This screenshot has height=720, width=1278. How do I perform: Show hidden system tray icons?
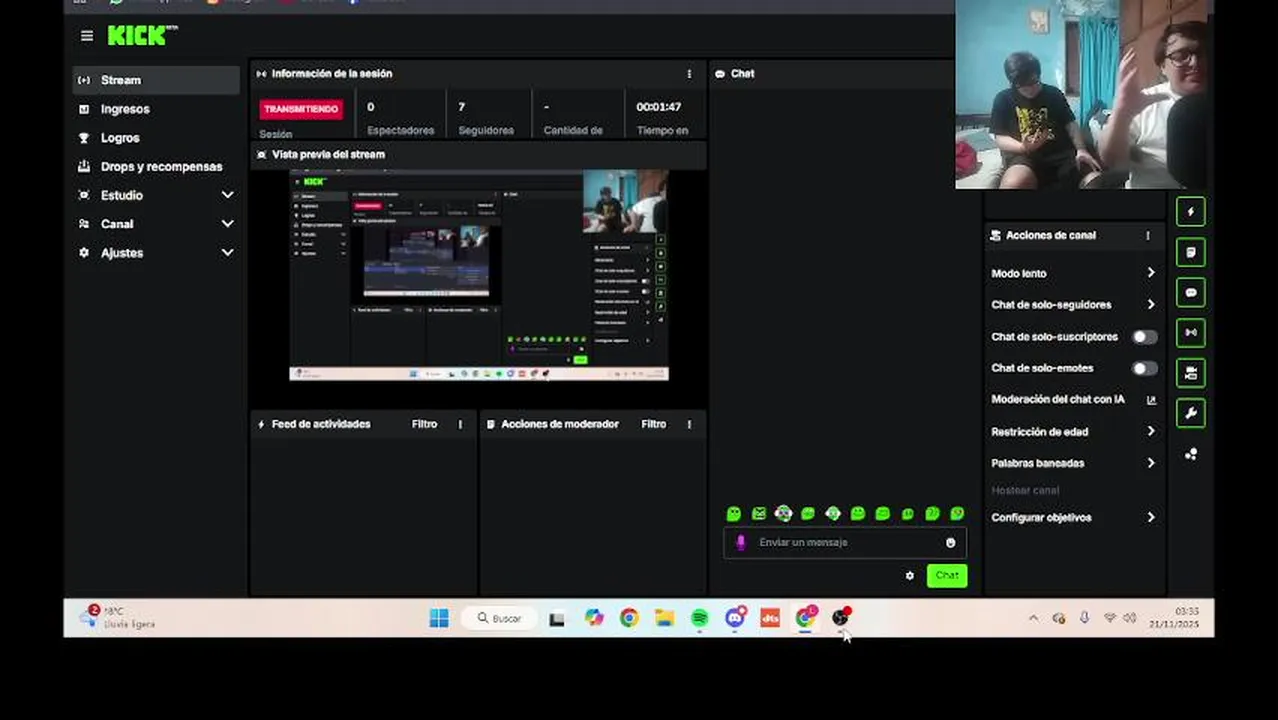pos(1033,618)
